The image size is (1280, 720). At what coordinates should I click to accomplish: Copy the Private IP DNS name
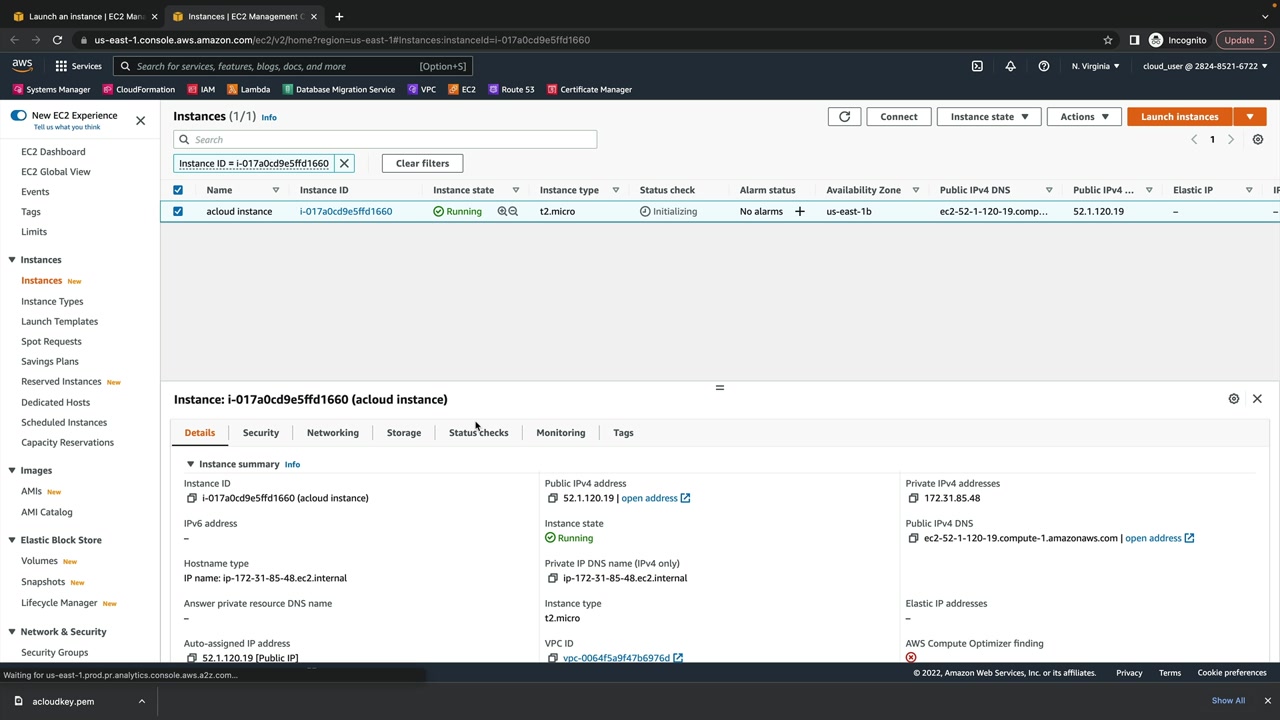click(553, 578)
